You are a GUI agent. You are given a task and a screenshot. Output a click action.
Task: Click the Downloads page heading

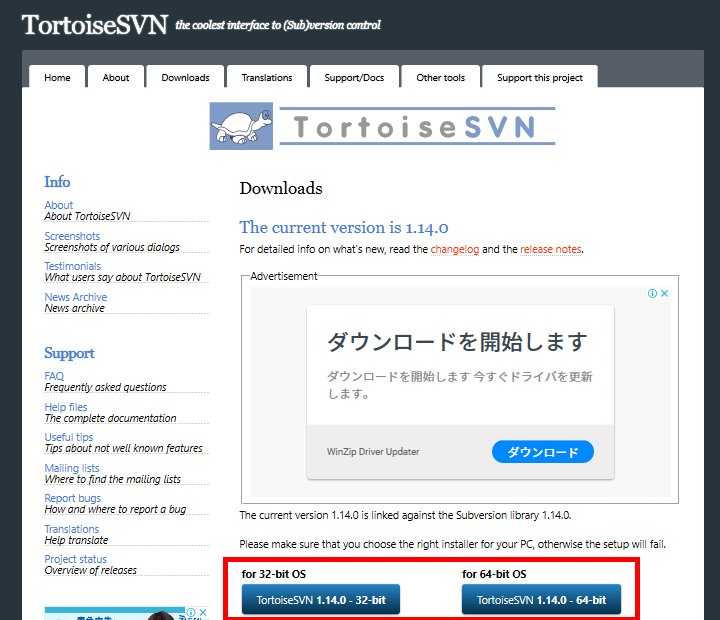(x=281, y=188)
